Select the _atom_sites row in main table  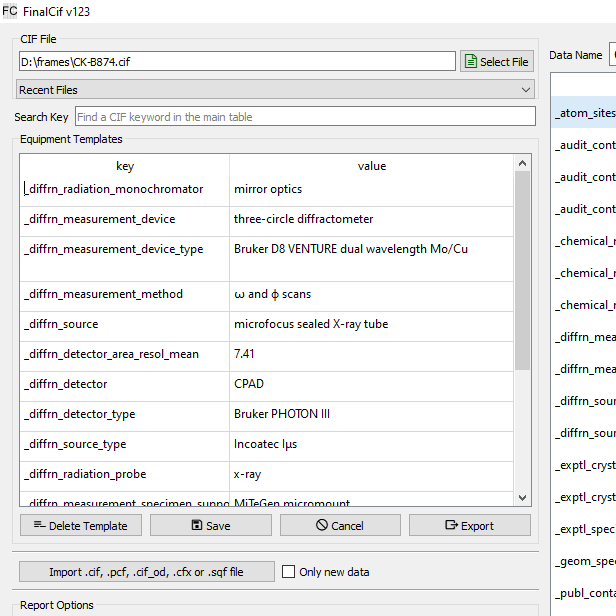584,113
